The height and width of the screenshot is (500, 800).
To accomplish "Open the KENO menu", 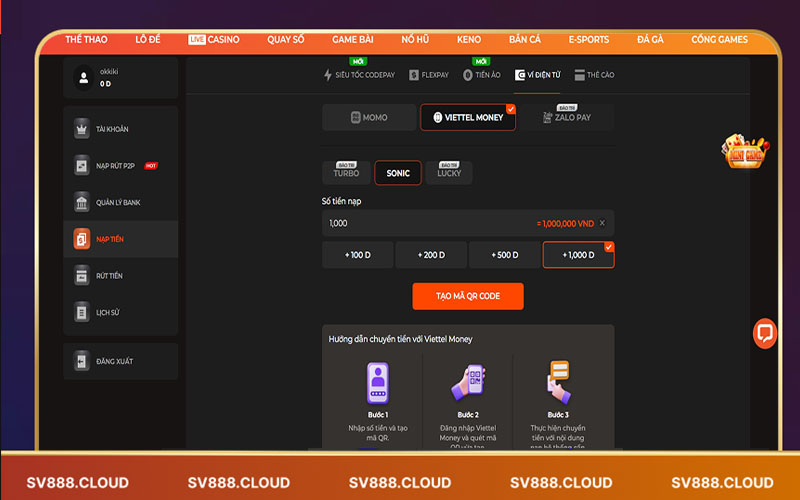I will (469, 39).
